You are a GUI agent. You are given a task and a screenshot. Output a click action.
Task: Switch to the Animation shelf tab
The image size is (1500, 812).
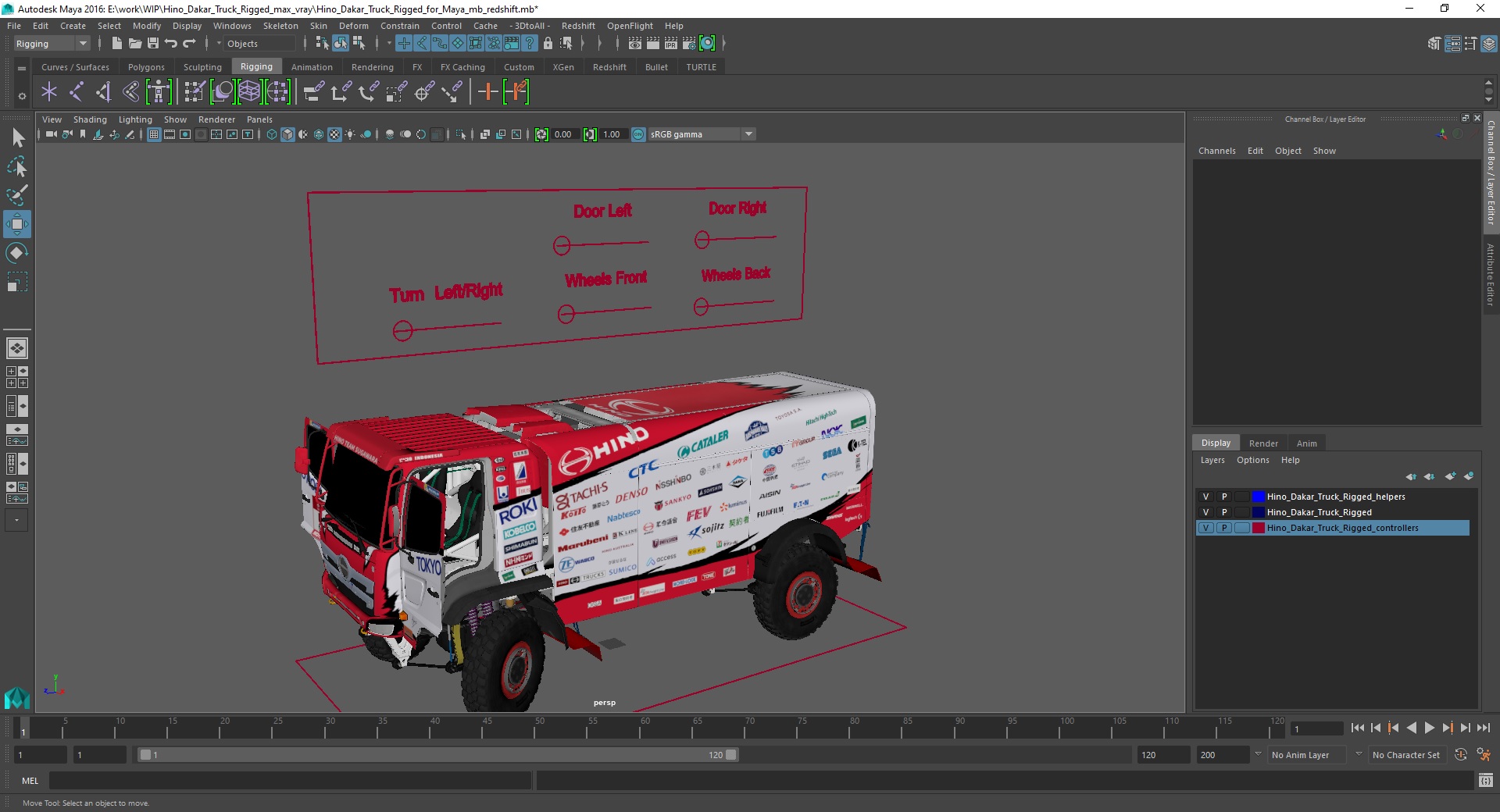coord(312,67)
